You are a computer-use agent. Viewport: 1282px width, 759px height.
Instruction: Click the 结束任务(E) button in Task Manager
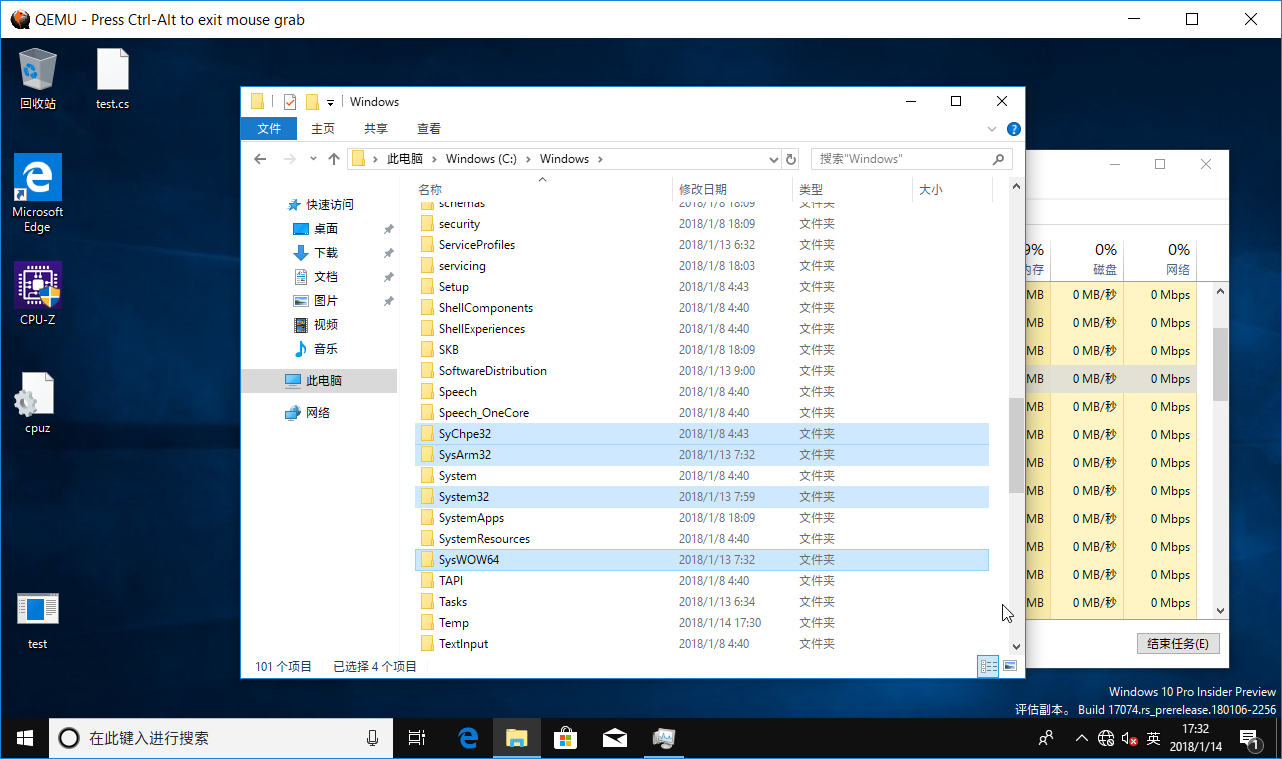[x=1179, y=643]
